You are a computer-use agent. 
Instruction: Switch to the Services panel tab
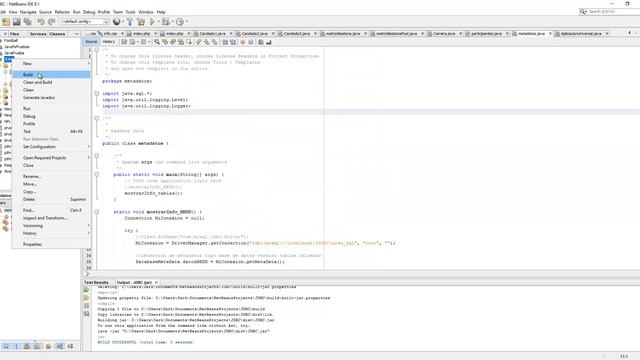click(x=38, y=34)
